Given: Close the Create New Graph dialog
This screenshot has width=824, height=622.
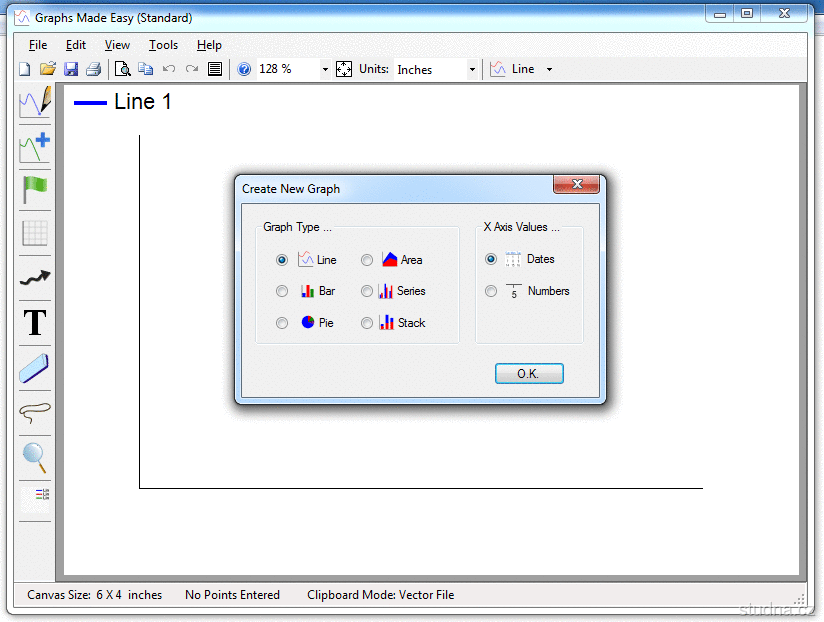Looking at the screenshot, I should click(576, 184).
